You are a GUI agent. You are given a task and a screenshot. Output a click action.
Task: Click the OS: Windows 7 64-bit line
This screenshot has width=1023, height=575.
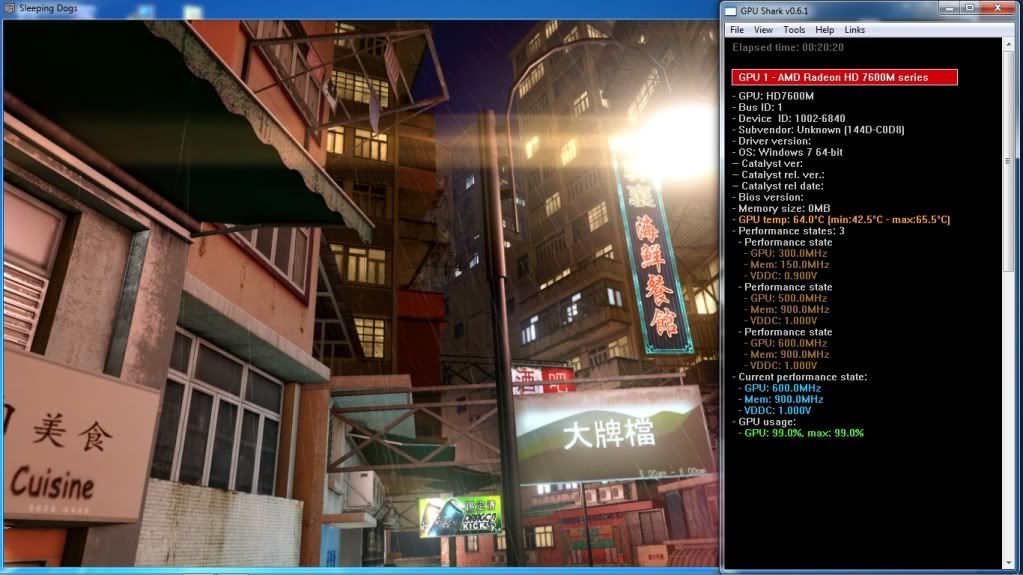[787, 152]
